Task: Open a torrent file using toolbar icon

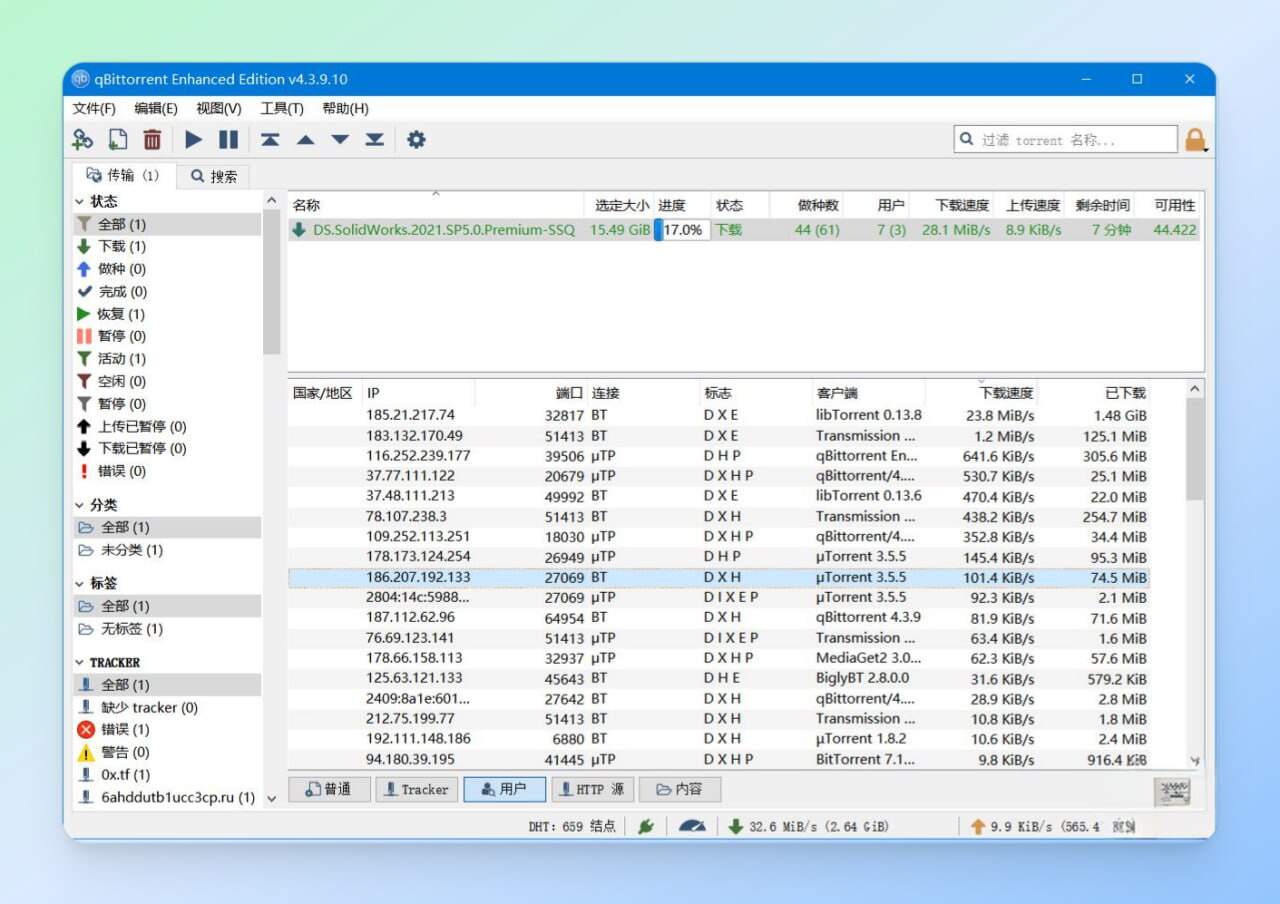Action: tap(117, 140)
